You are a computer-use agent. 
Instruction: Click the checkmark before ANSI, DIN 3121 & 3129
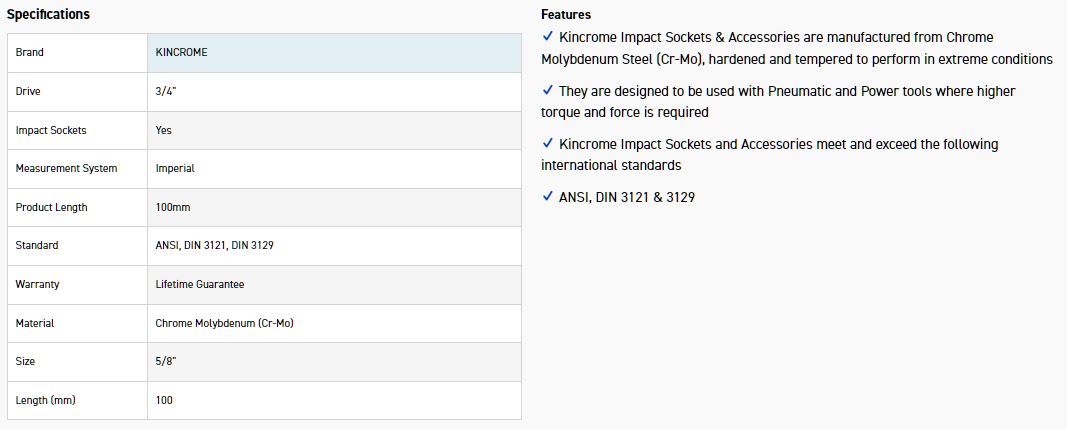coord(547,197)
